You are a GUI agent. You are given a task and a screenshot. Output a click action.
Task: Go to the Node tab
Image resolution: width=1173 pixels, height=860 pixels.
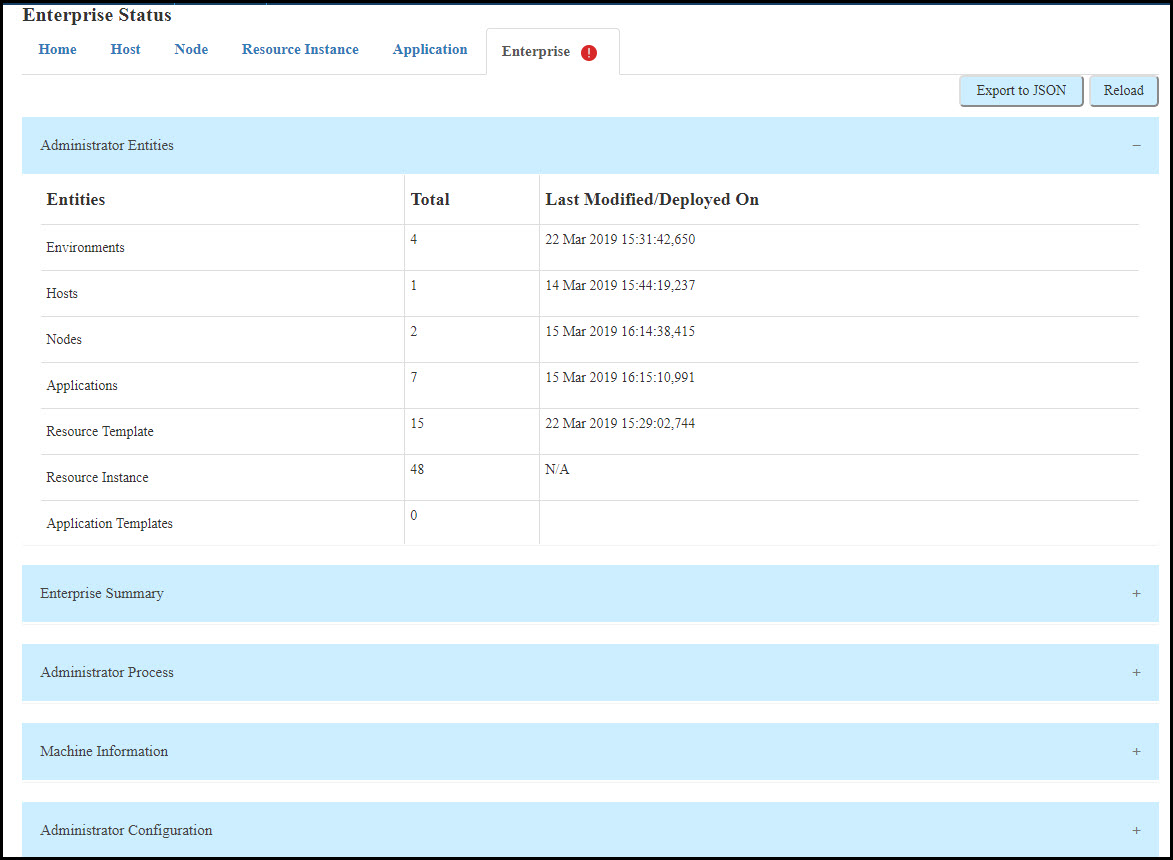pos(191,50)
